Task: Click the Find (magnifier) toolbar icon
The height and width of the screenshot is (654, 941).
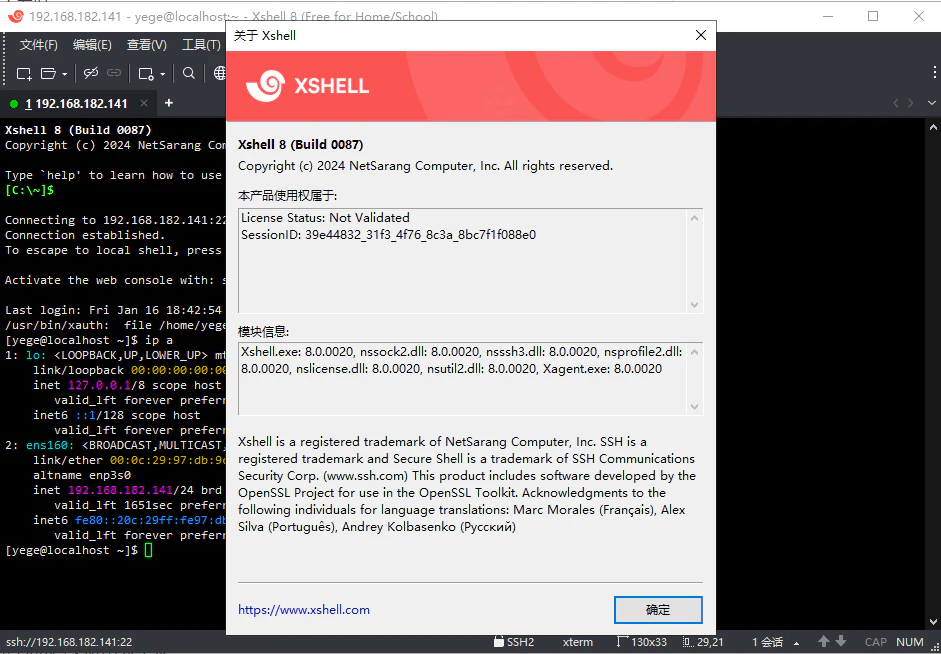Action: click(188, 72)
